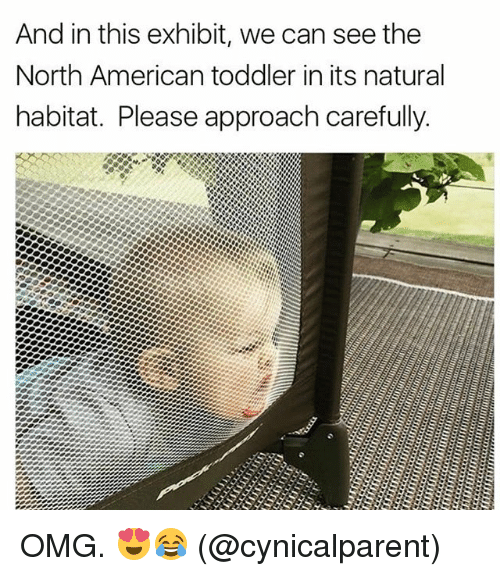Click the upper screw on the playpen foot
Image resolution: width=500 pixels, height=576 pixels.
330,436
